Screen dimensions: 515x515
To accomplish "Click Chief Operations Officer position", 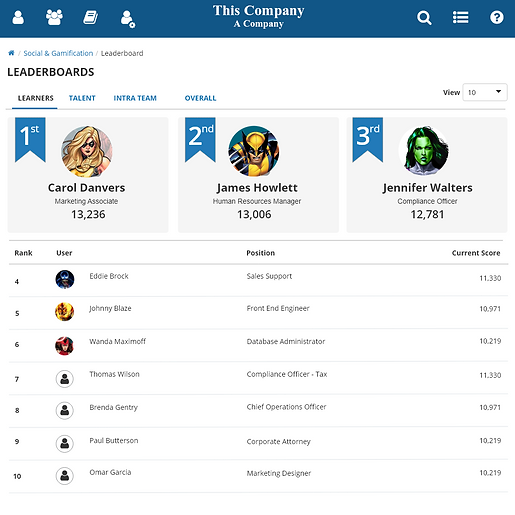I will tap(286, 407).
